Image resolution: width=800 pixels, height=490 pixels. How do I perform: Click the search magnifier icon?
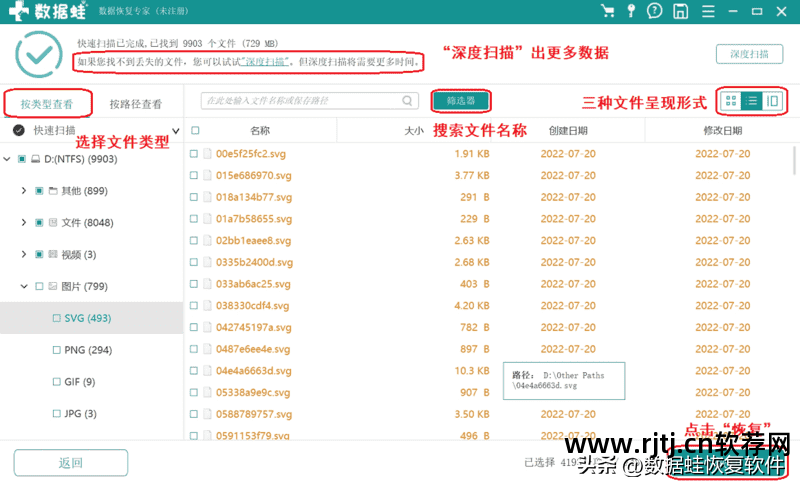(407, 101)
